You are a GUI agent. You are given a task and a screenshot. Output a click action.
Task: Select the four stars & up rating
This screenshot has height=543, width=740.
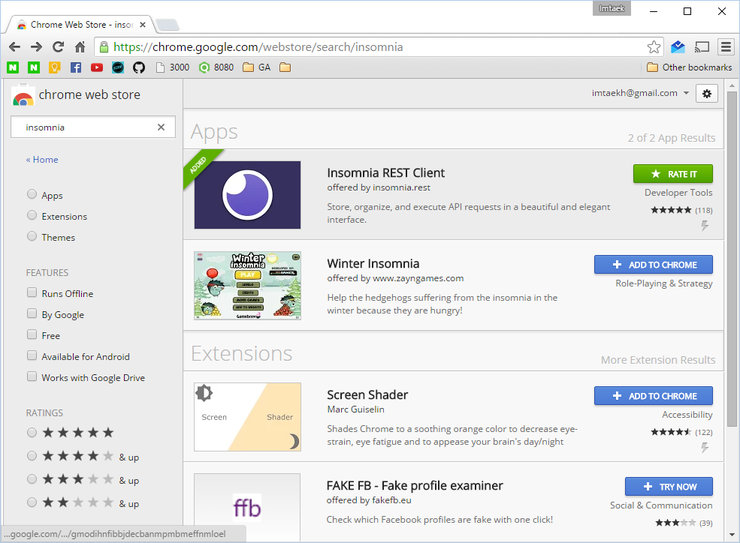[x=32, y=456]
